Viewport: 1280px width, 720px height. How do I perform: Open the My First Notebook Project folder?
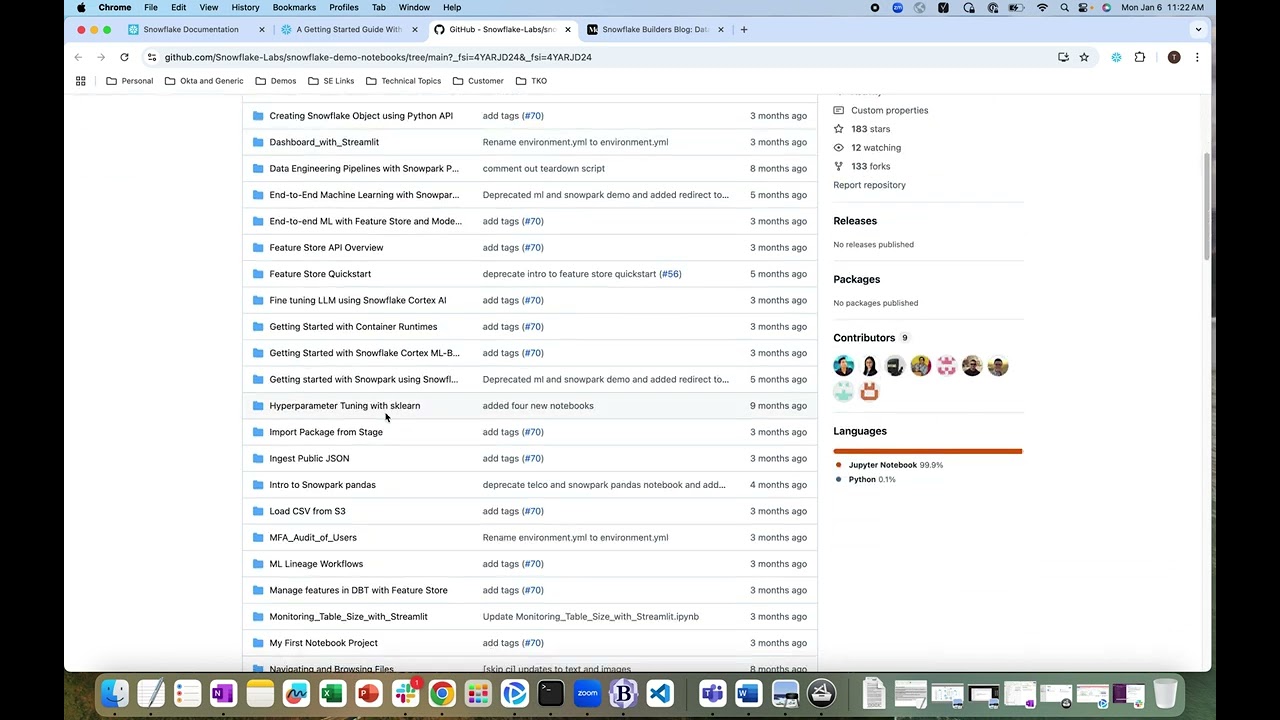pos(323,643)
